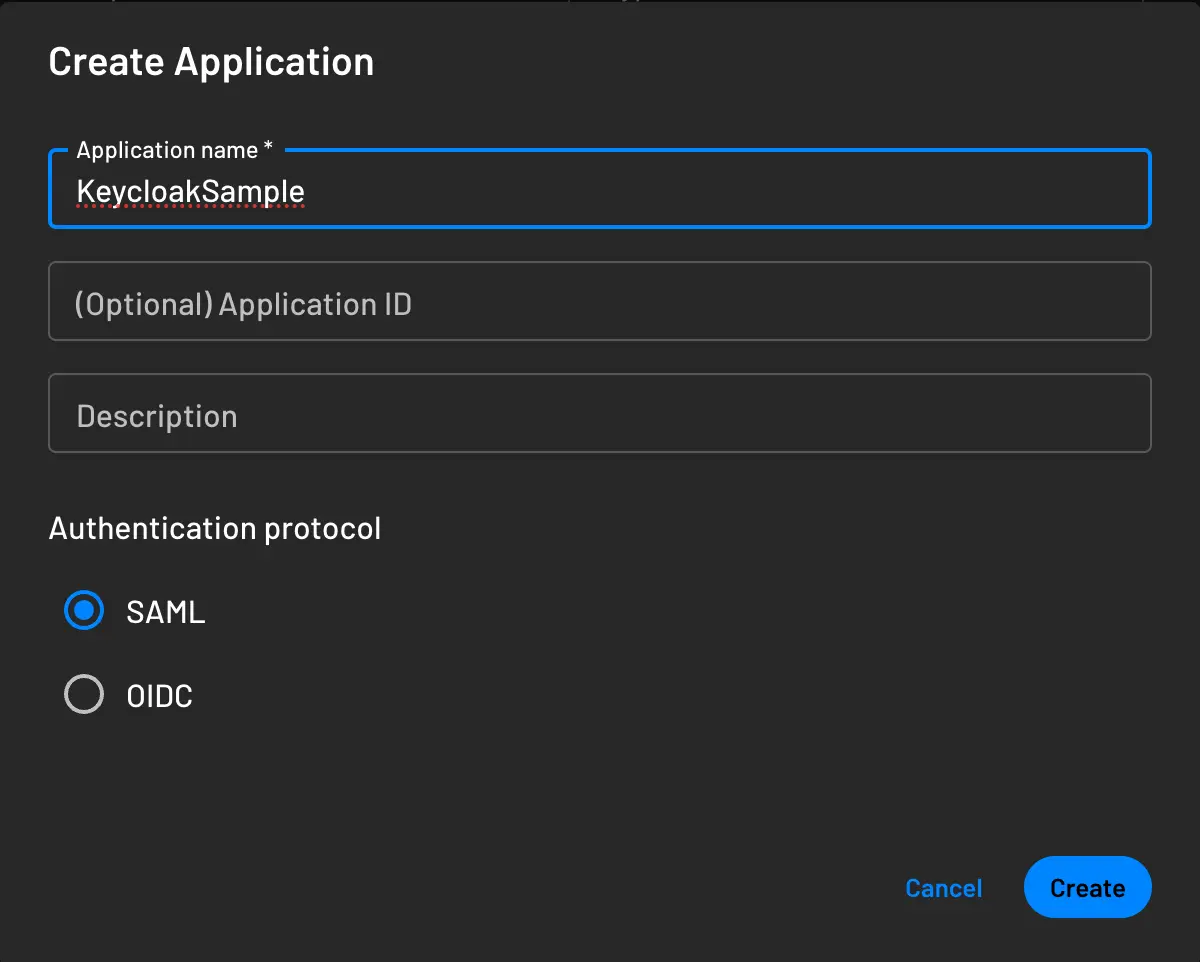Screen dimensions: 1200x962
Task: Click the placeholder text (Optional) Application ID
Action: point(244,303)
